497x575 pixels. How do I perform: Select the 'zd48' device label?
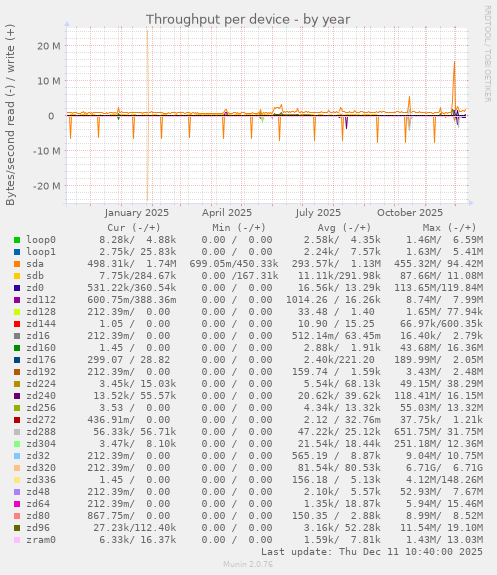38,492
